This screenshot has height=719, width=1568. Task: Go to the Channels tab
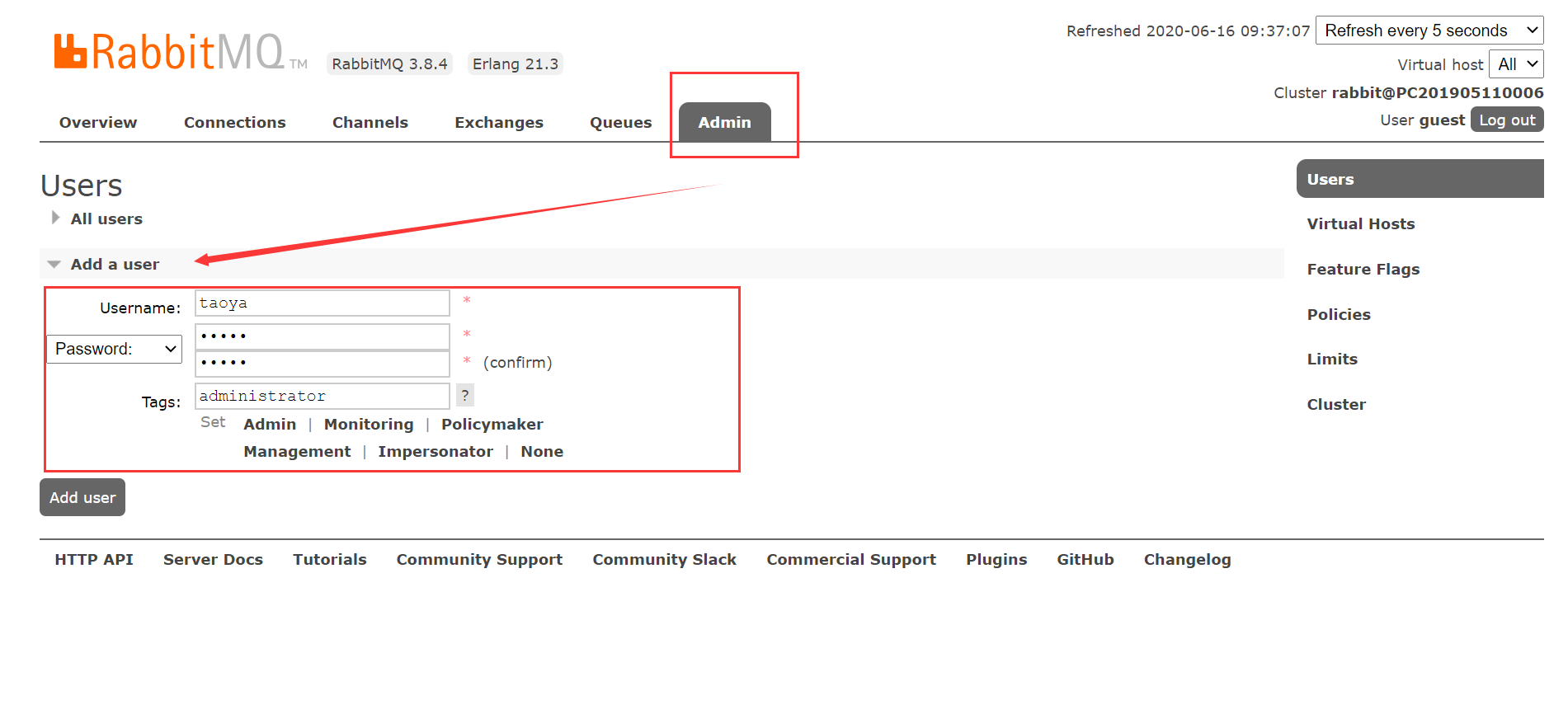pyautogui.click(x=370, y=122)
